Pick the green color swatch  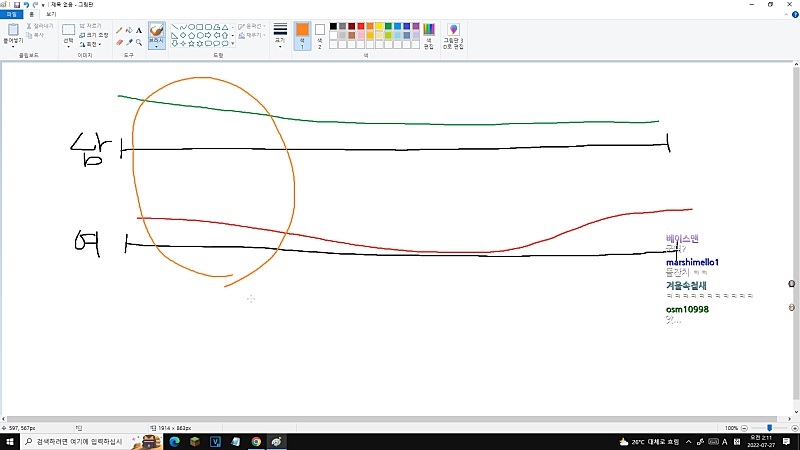(388, 27)
